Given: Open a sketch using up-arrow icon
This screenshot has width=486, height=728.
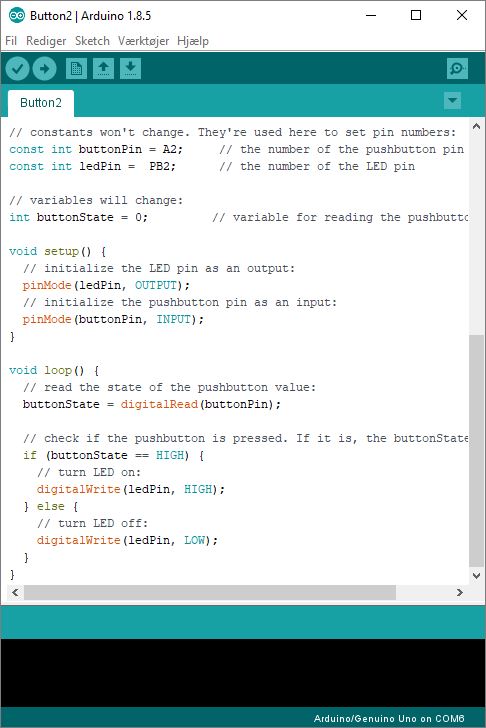Looking at the screenshot, I should [104, 69].
